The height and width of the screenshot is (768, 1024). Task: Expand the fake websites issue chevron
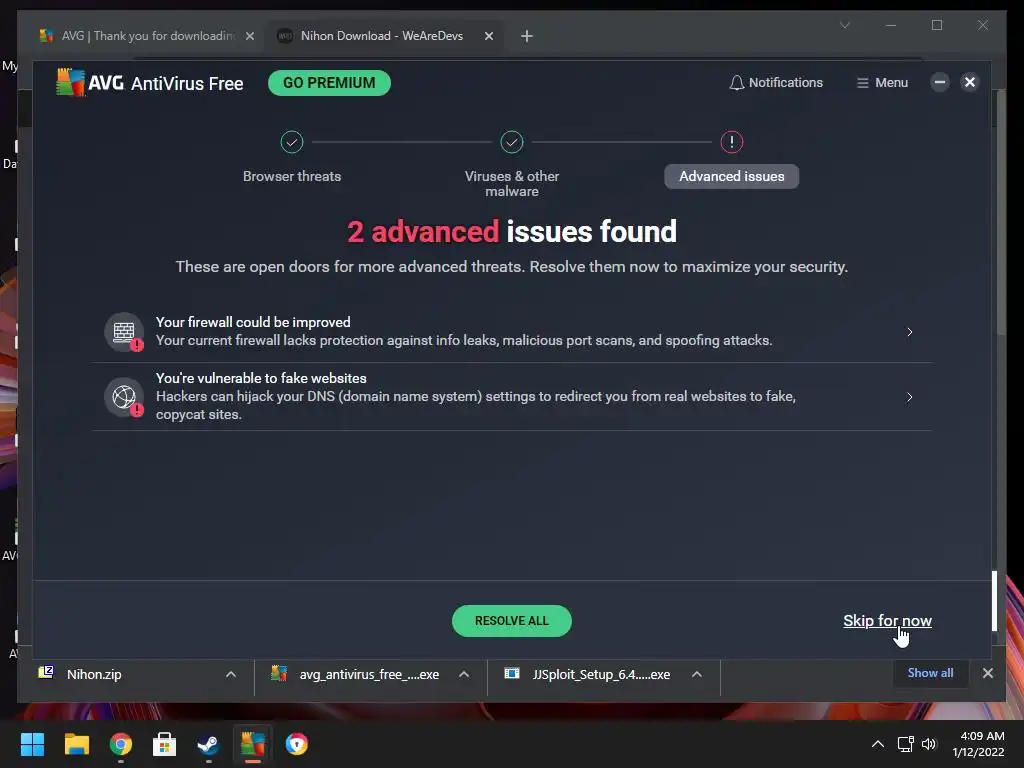tap(910, 397)
